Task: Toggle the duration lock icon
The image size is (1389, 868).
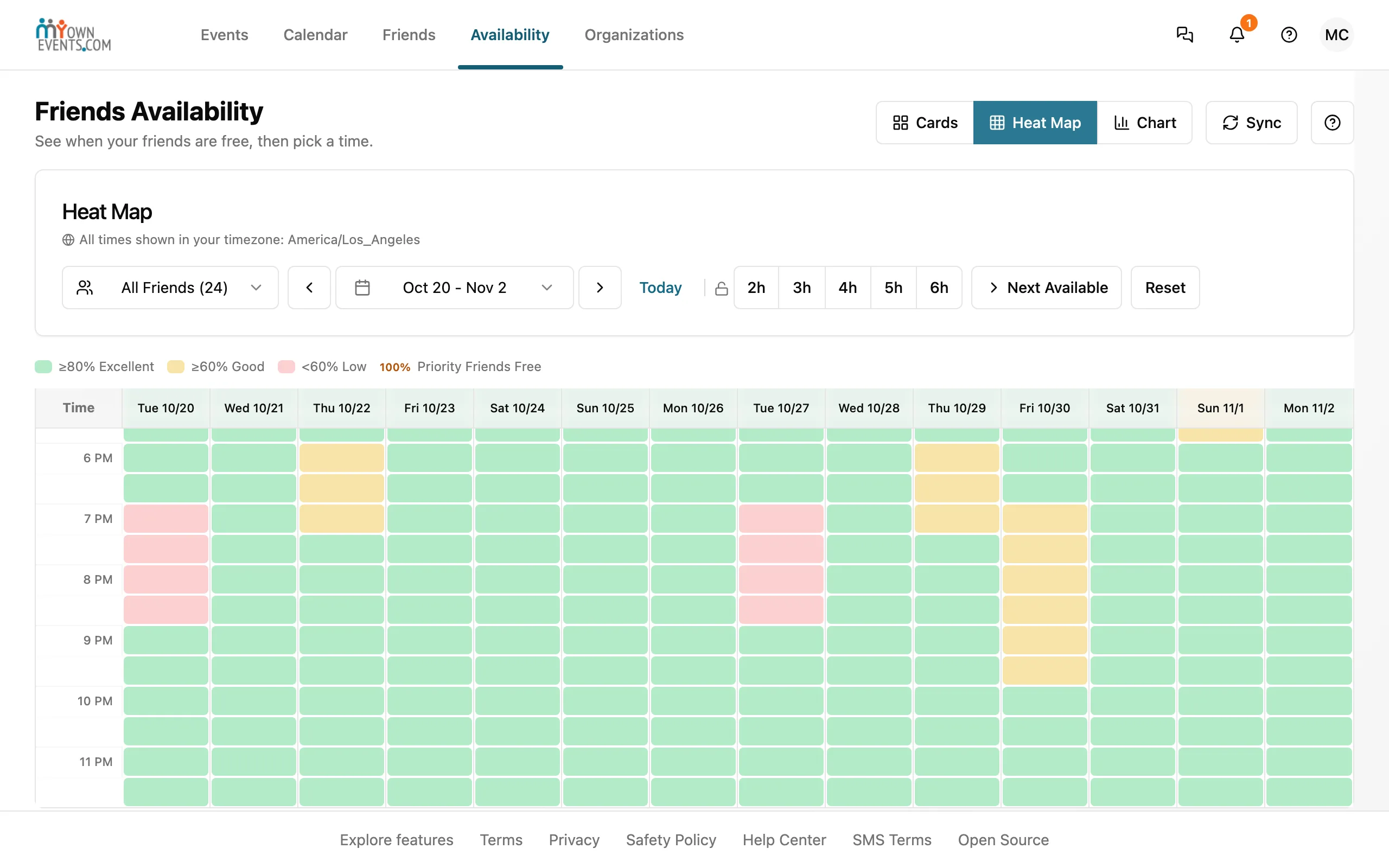Action: (x=722, y=288)
